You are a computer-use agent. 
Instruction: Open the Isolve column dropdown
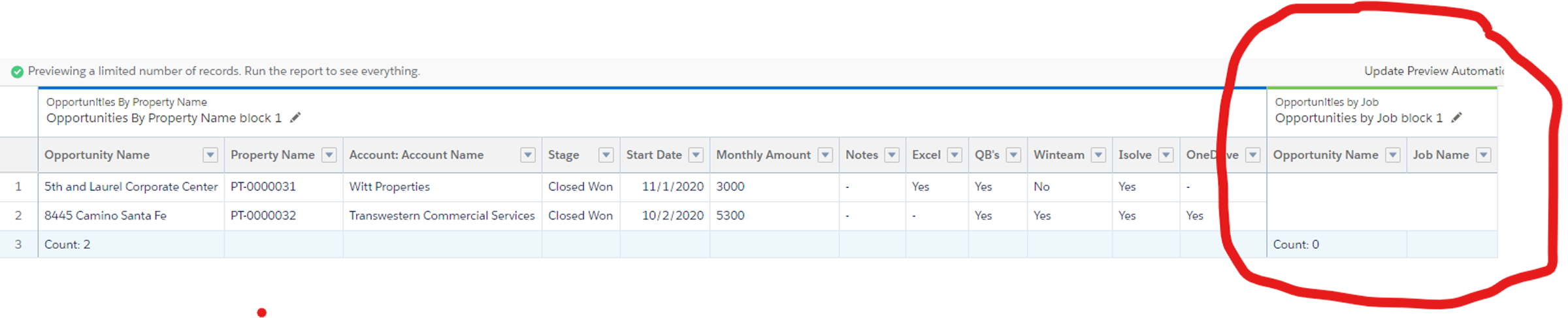pyautogui.click(x=1166, y=155)
